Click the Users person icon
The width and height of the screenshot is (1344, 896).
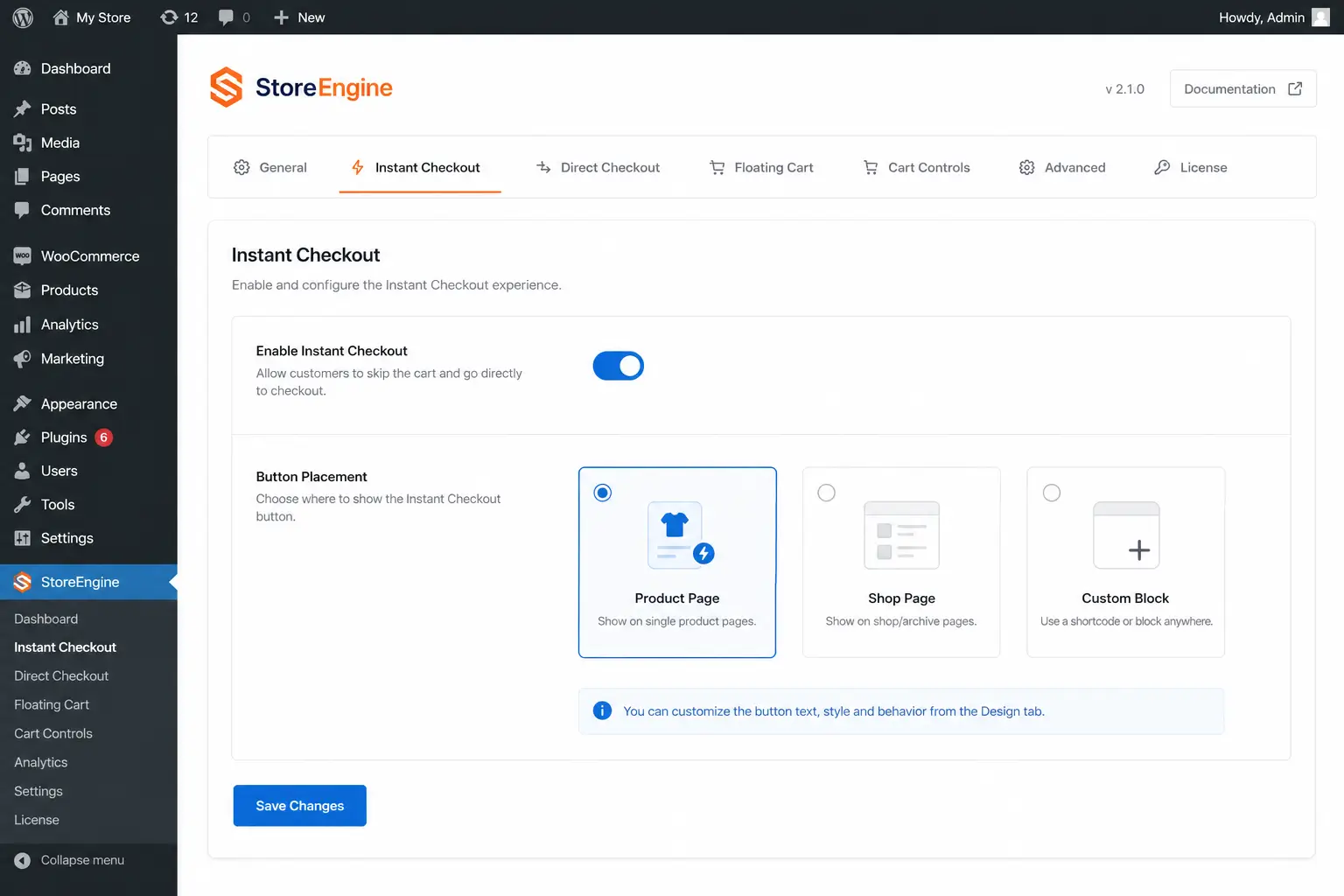pos(23,471)
